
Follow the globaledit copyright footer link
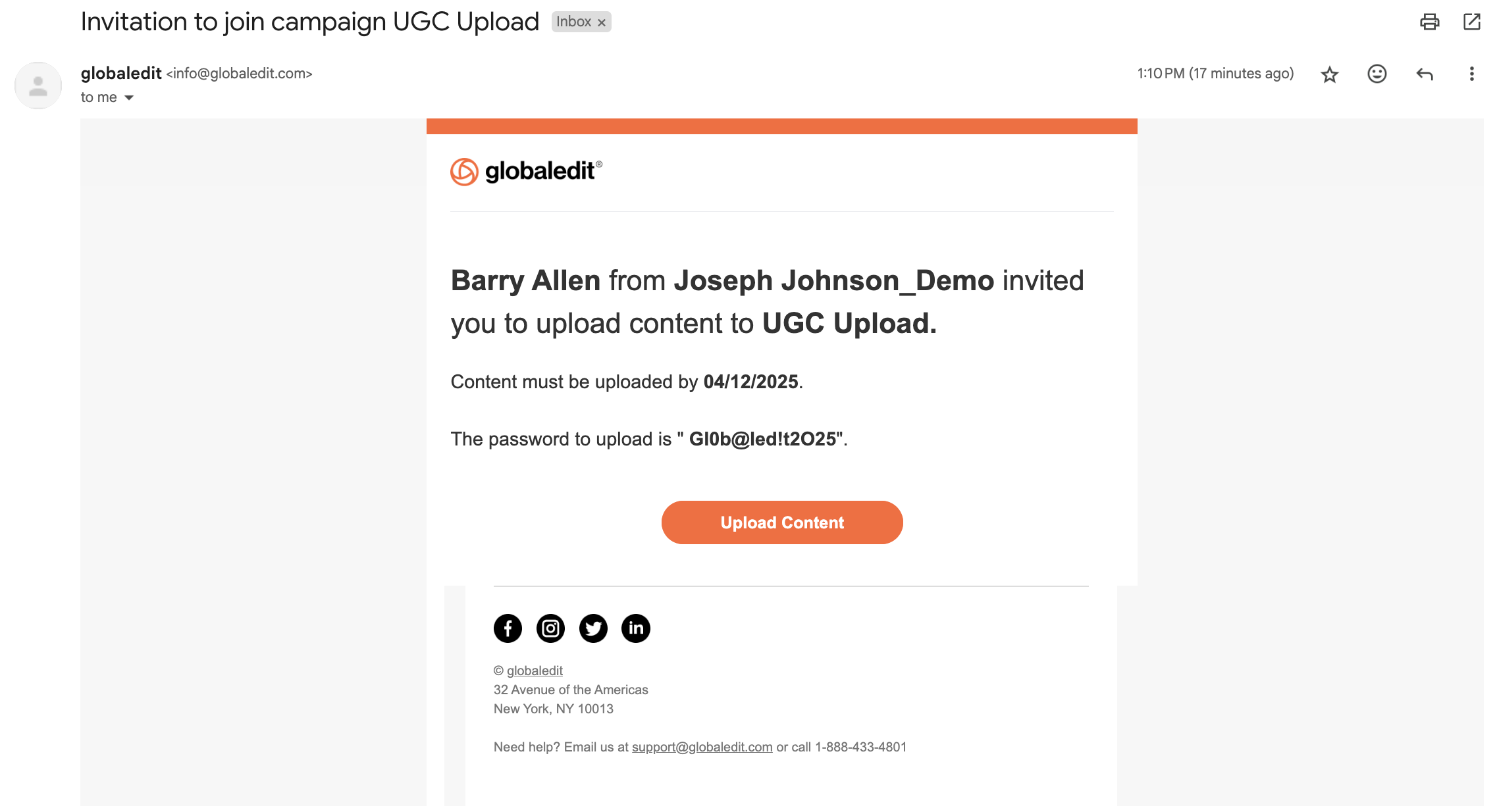pyautogui.click(x=535, y=671)
